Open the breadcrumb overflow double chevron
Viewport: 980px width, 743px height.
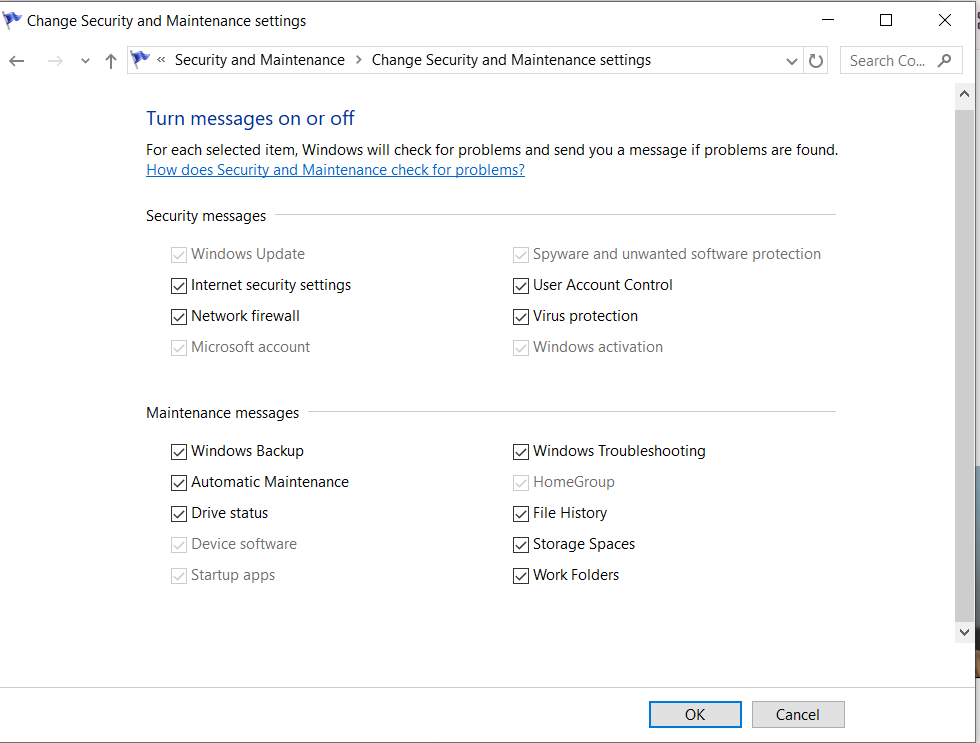coord(161,60)
